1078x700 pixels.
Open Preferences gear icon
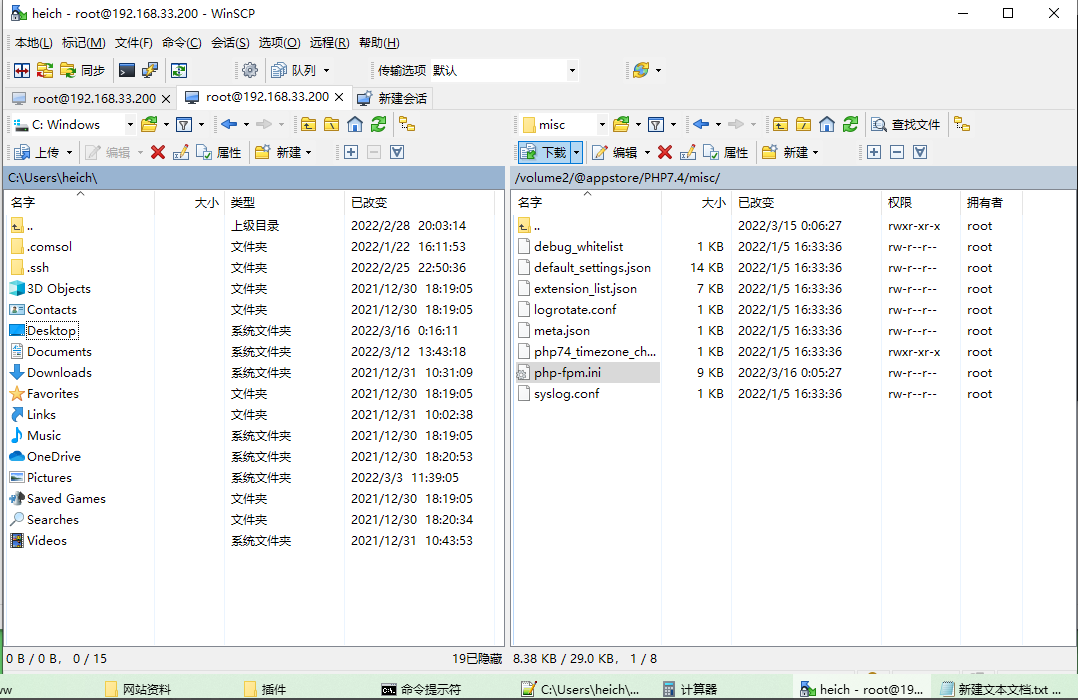(x=250, y=70)
